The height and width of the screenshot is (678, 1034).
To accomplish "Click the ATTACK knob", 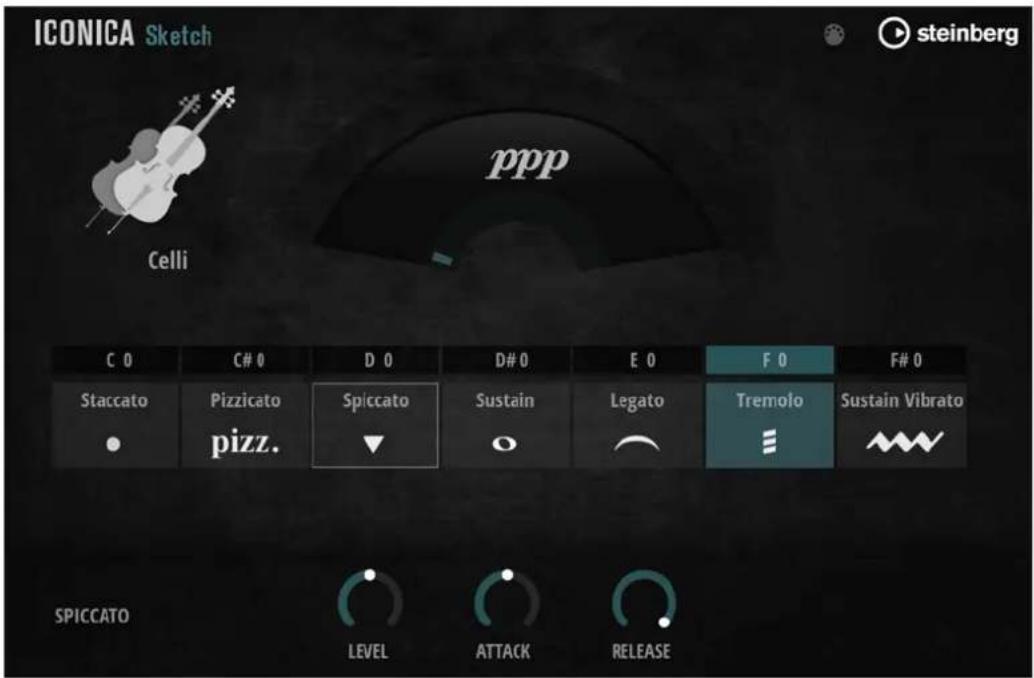I will click(x=506, y=600).
